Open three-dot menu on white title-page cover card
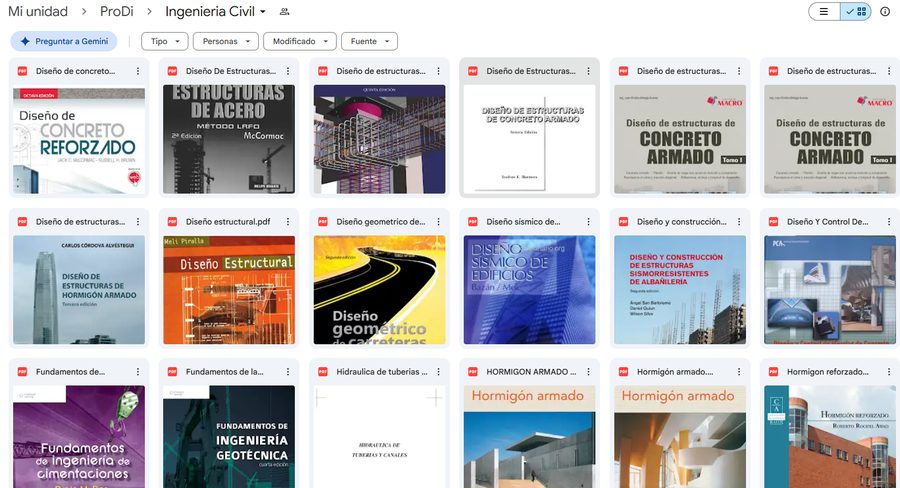Image resolution: width=900 pixels, height=488 pixels. [588, 71]
